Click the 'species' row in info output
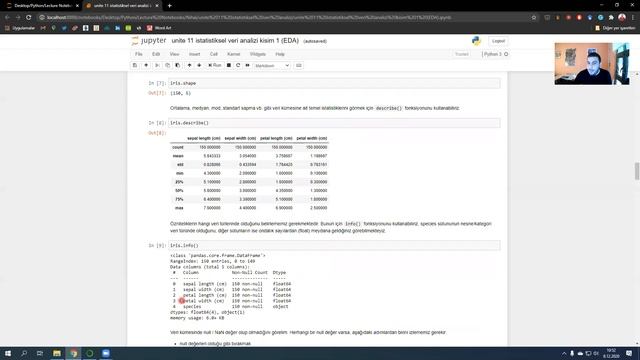The height and width of the screenshot is (360, 640). point(231,307)
